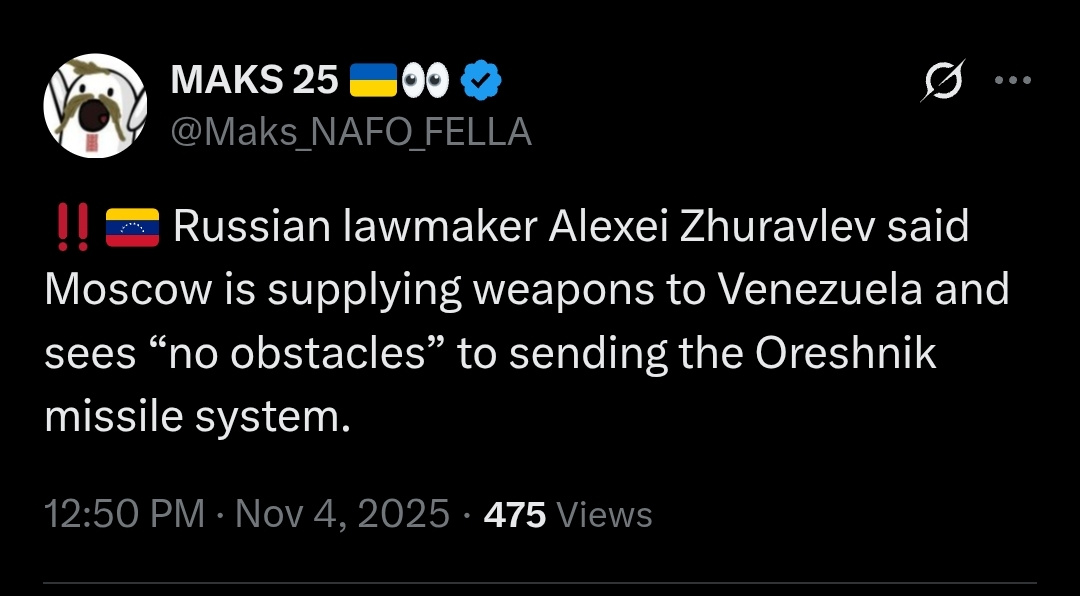Click the Ukrainian flag emoji beside the name
This screenshot has height=596, width=1080.
(x=373, y=80)
